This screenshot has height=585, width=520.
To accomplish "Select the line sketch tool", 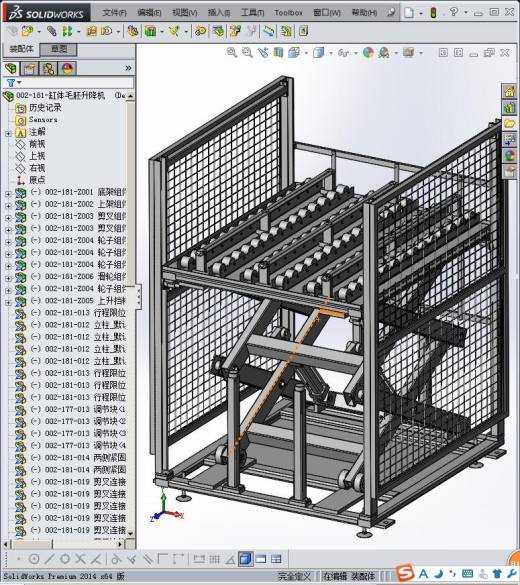I will [49, 559].
